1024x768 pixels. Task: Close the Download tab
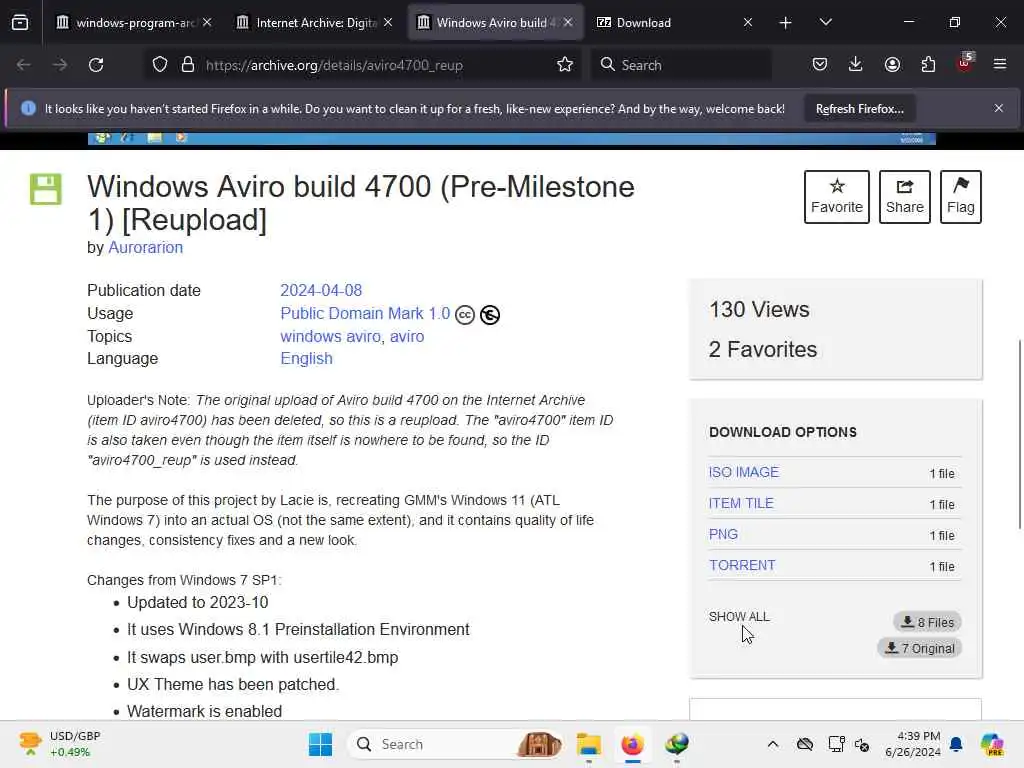click(x=748, y=23)
